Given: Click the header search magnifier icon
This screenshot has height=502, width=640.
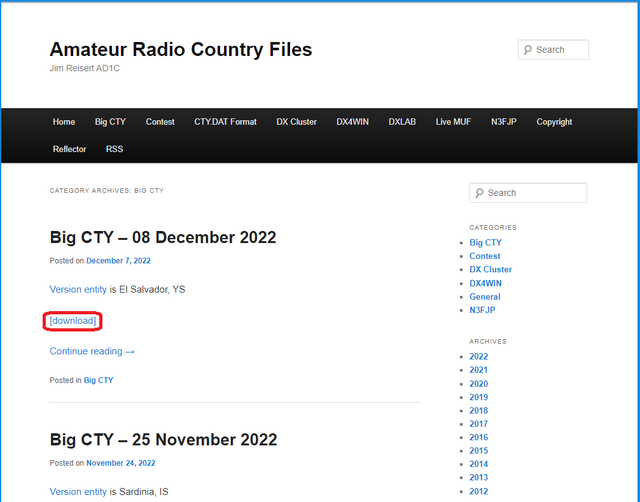Looking at the screenshot, I should [528, 50].
